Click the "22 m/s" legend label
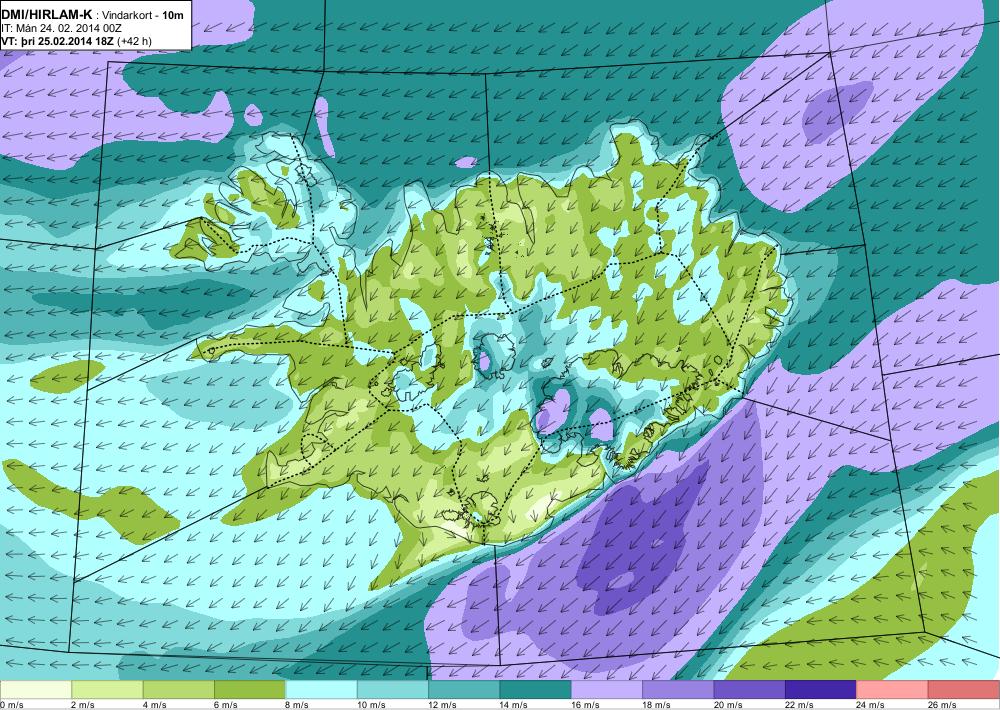The image size is (1000, 710). tap(799, 705)
